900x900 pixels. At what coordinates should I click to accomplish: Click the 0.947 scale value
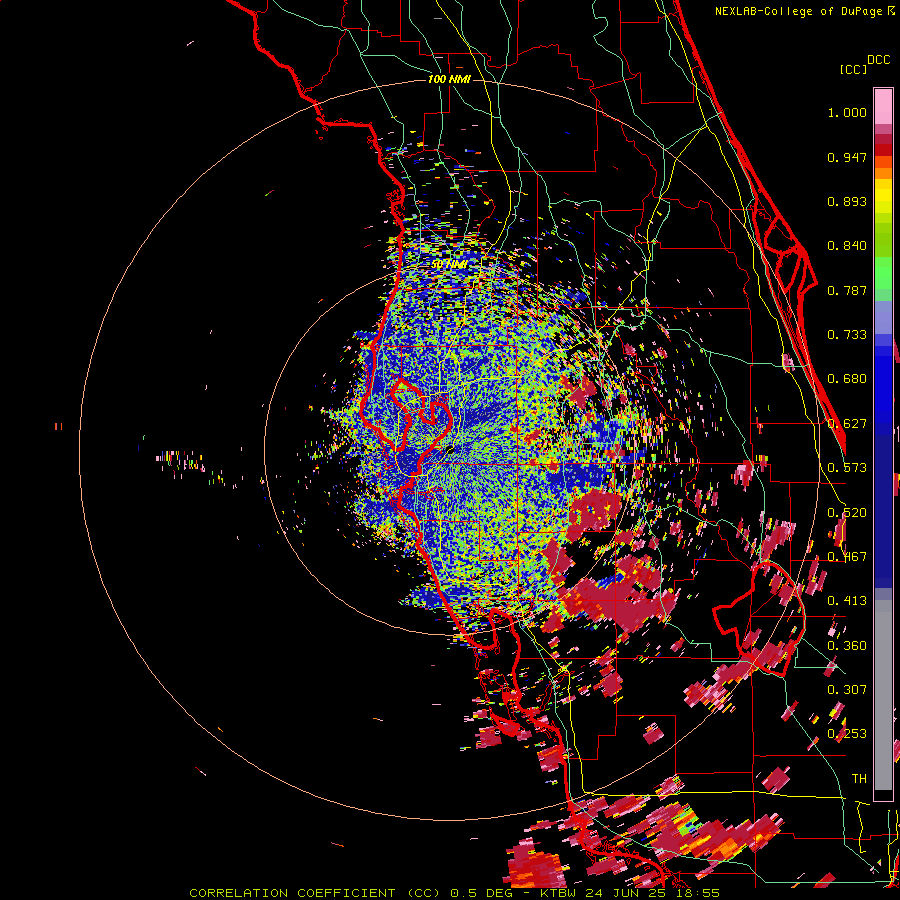tap(847, 157)
